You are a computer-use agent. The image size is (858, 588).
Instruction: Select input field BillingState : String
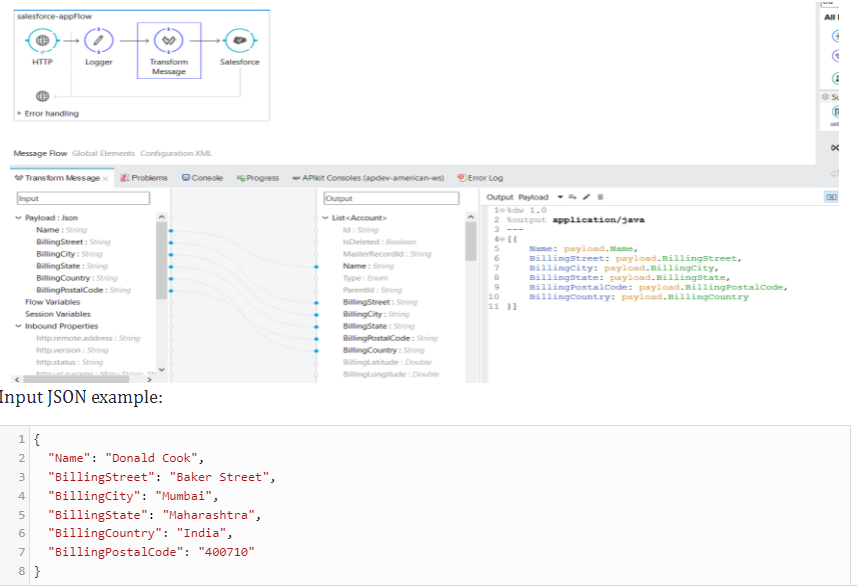72,266
